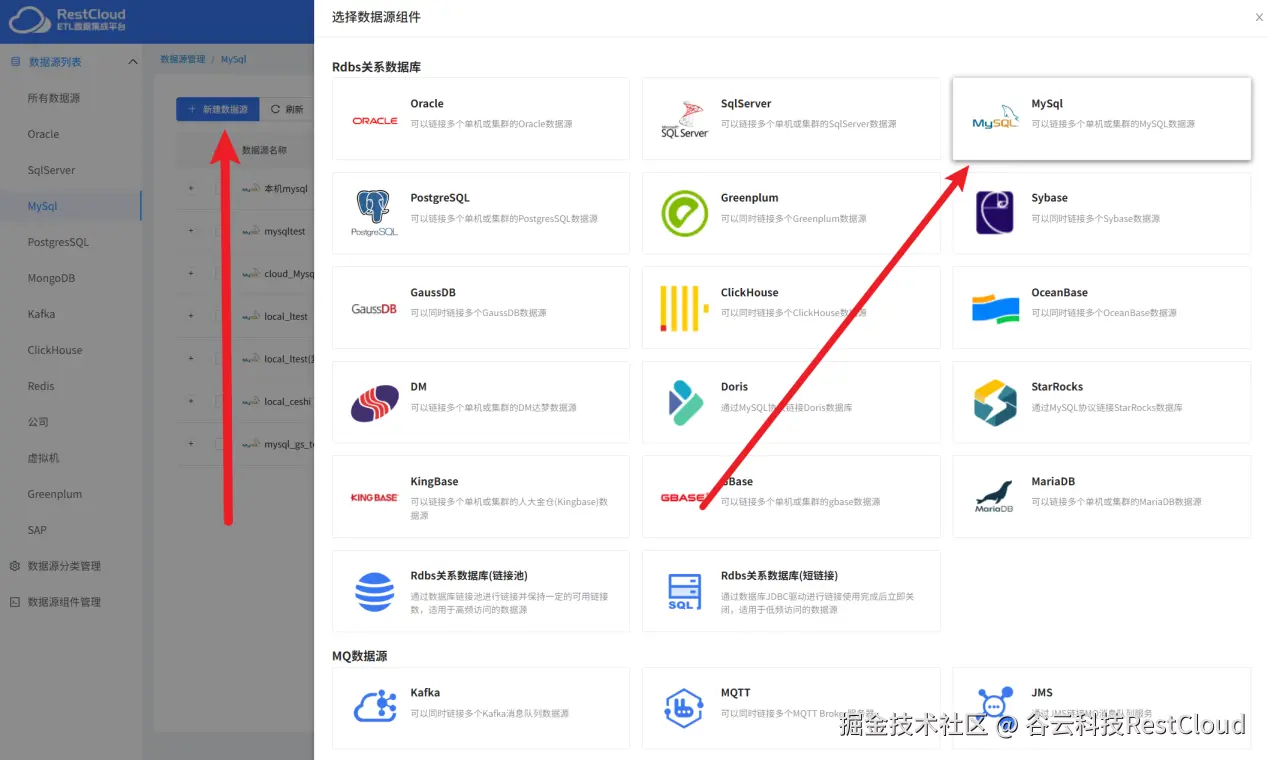Screen dimensions: 1268x760
Task: Tick the checkbox for 本机mysql row
Action: coord(220,188)
